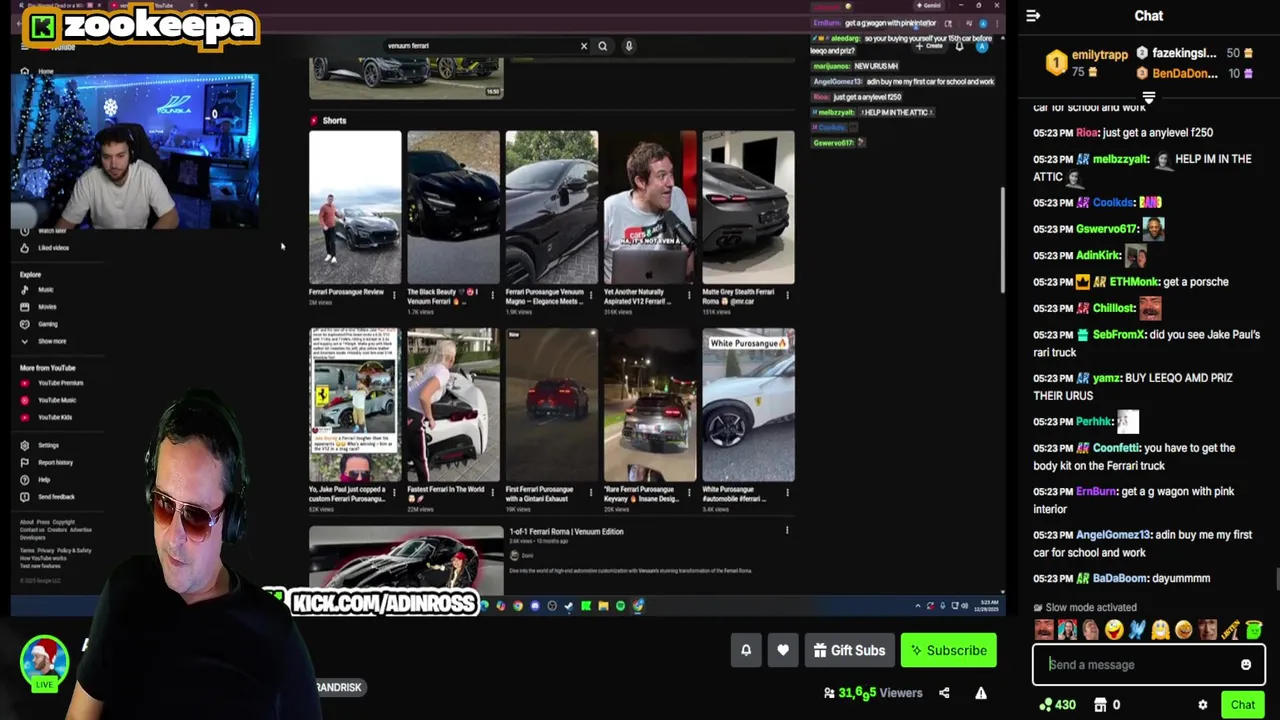Click username Coonfetti in chat
This screenshot has width=1280, height=720.
(x=1114, y=448)
